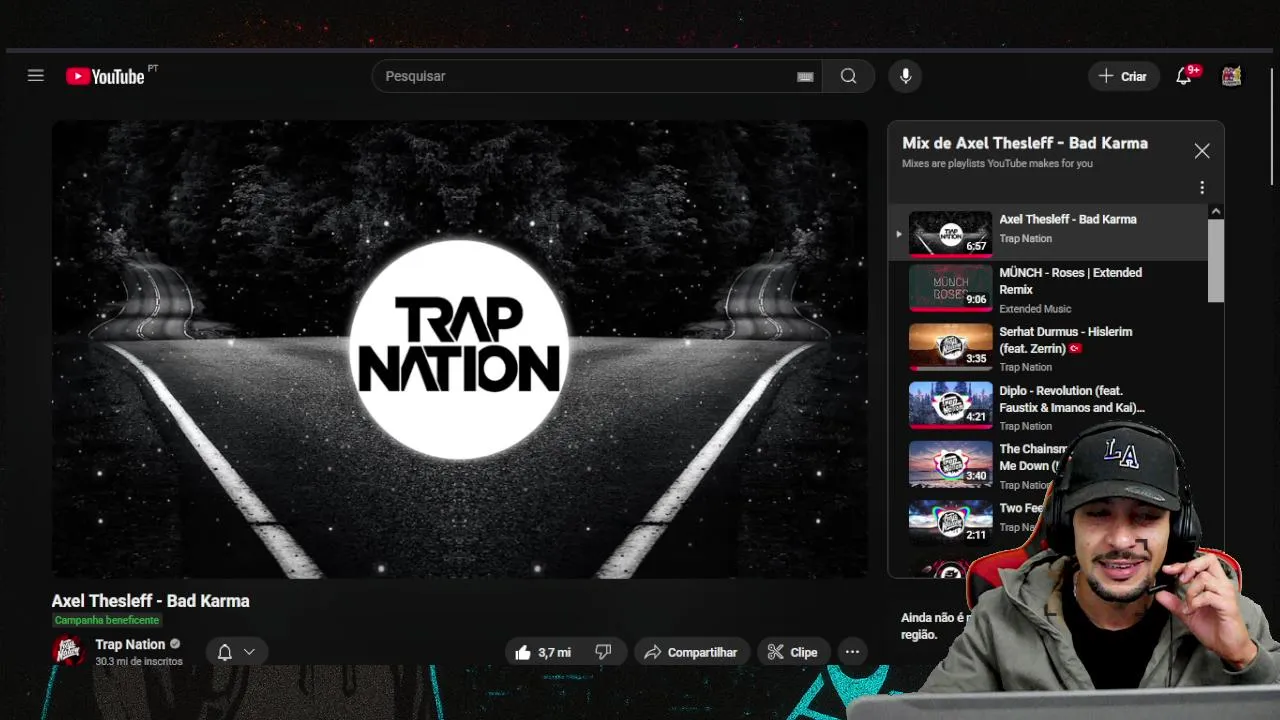Click the playlist scrollbar thumb
This screenshot has height=720, width=1280.
pos(1216,260)
